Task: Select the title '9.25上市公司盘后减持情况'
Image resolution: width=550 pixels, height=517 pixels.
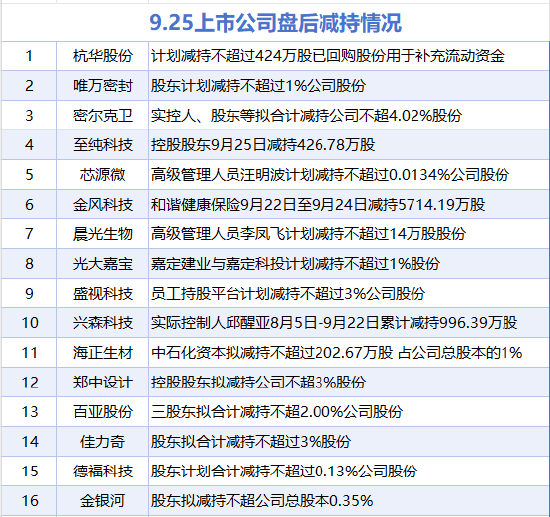Action: pyautogui.click(x=275, y=23)
